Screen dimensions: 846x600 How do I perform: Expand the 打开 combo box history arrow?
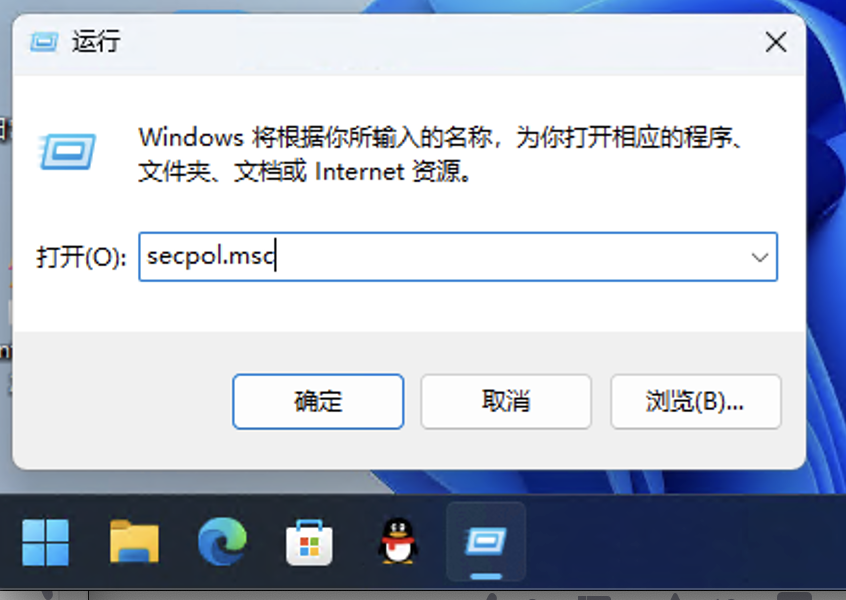point(760,257)
